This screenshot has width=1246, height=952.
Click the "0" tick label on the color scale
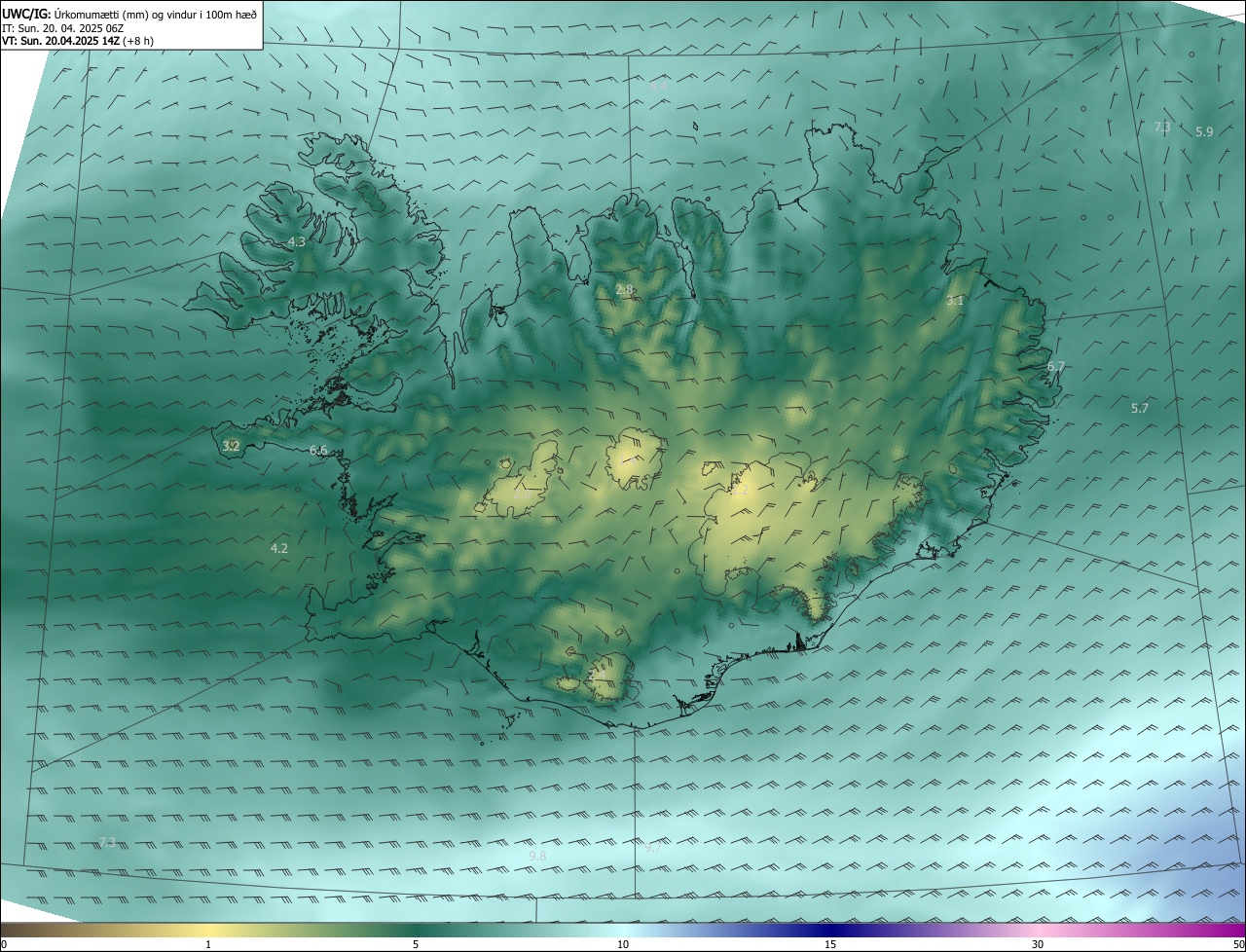point(4,944)
